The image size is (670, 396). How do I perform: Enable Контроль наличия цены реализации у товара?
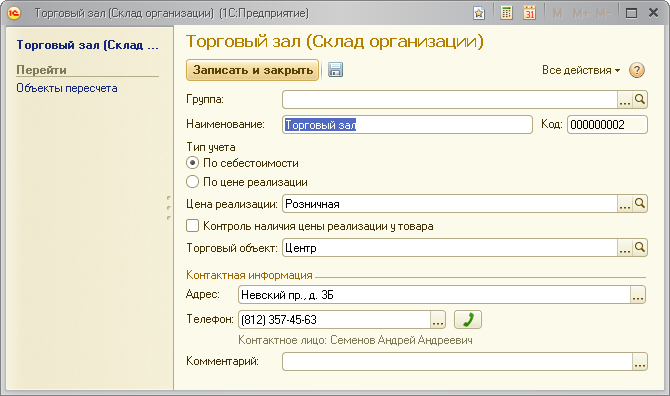click(x=192, y=226)
